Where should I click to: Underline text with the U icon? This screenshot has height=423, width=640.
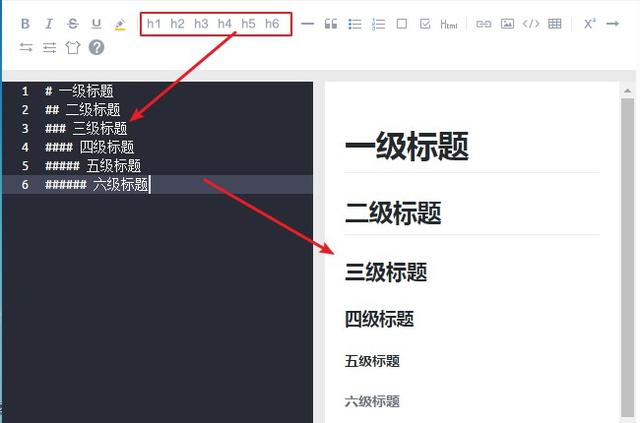(x=96, y=24)
